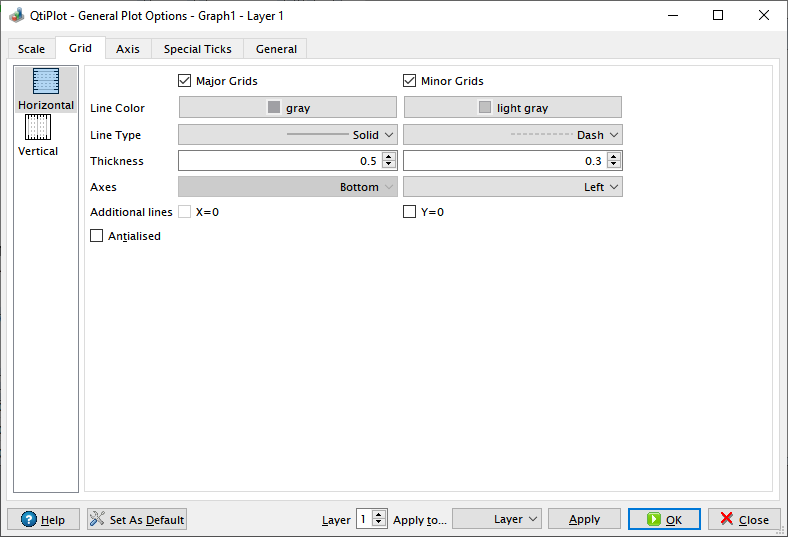Select the Vertical grid icon
The image size is (788, 537).
(38, 129)
